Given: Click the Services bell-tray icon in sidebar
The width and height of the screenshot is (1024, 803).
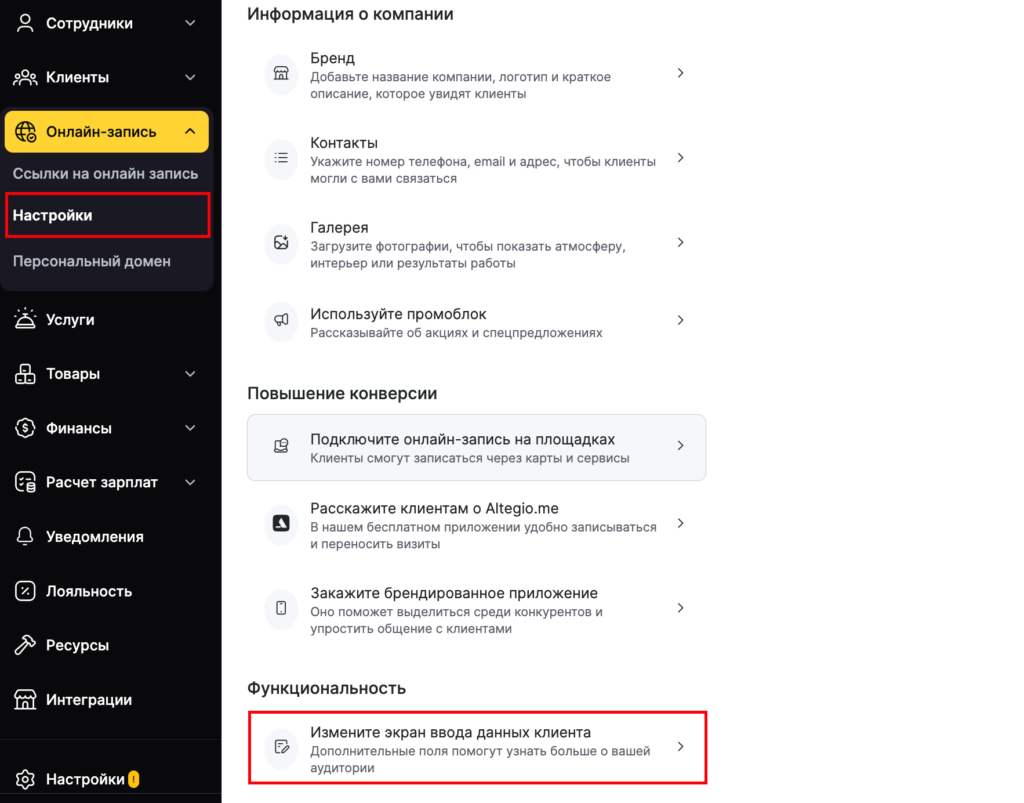Looking at the screenshot, I should point(26,320).
